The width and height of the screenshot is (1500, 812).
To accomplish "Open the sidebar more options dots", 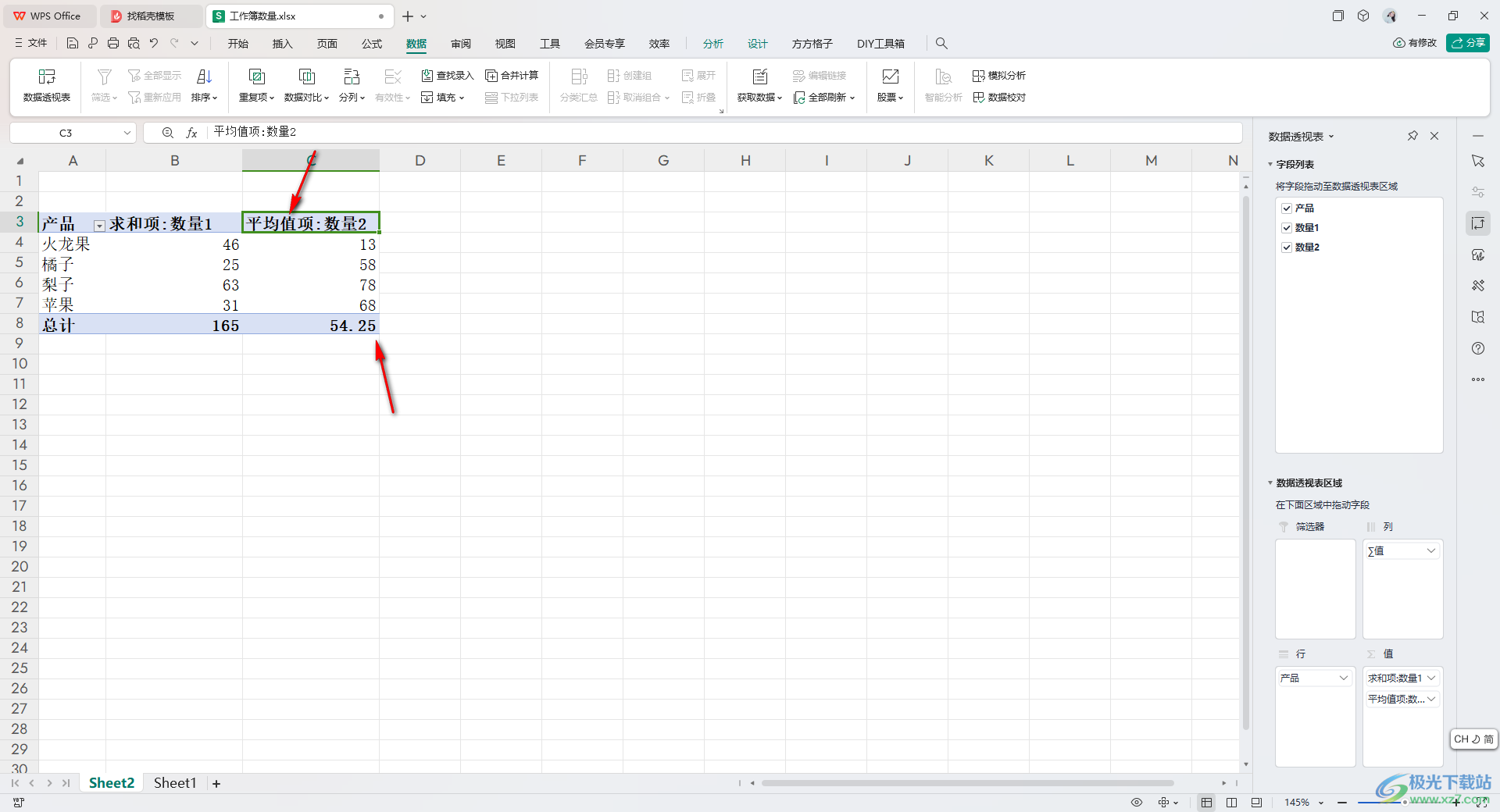I will (1477, 379).
